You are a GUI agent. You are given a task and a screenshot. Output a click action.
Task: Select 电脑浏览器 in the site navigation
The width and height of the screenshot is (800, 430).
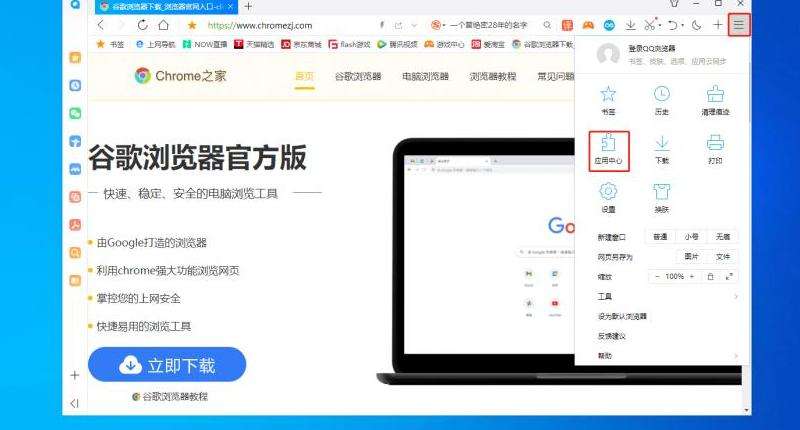click(x=425, y=77)
